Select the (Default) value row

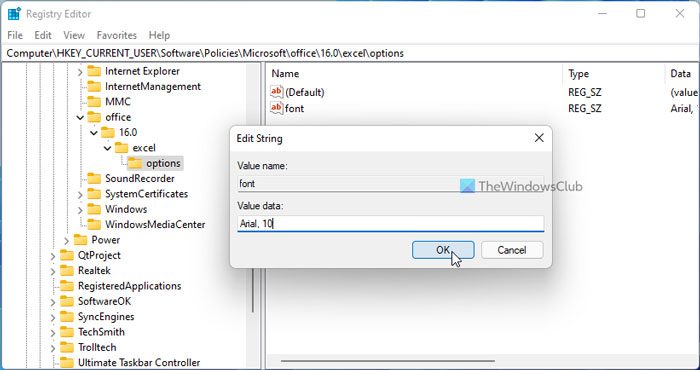click(483, 92)
